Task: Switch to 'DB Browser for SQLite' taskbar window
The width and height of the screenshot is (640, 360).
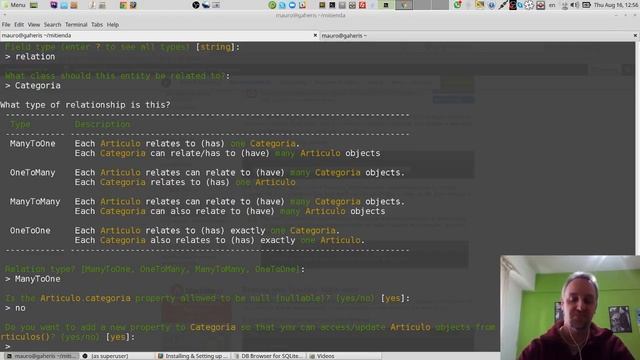Action: (269, 356)
